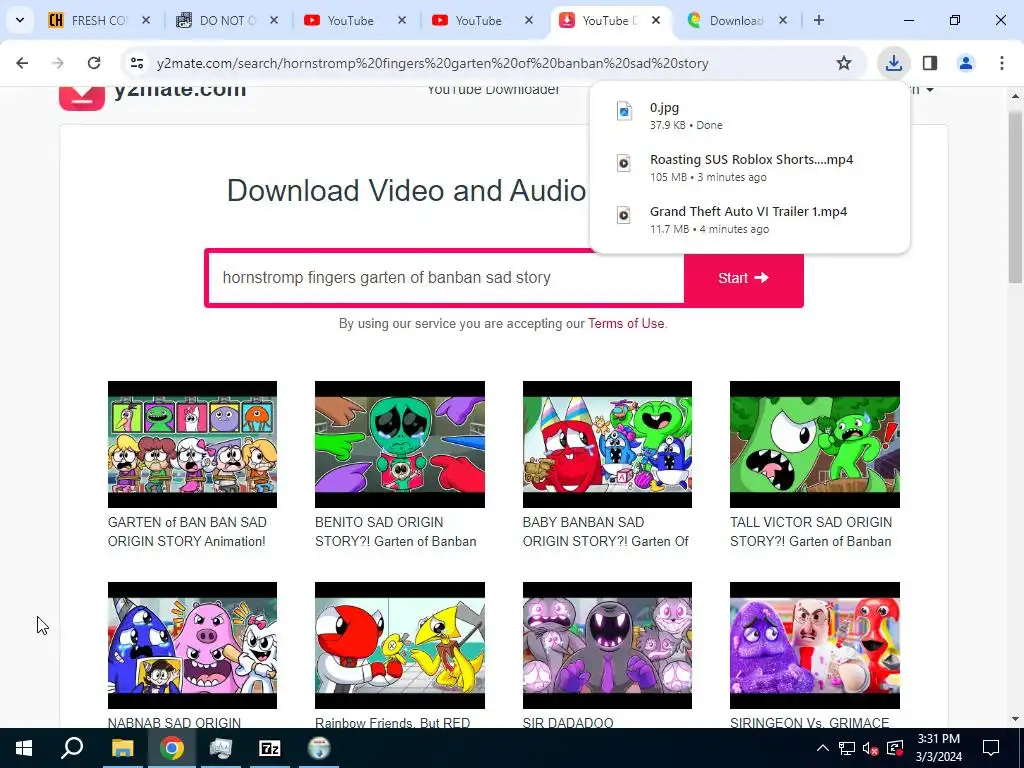Click the muted volume tray icon

click(871, 748)
